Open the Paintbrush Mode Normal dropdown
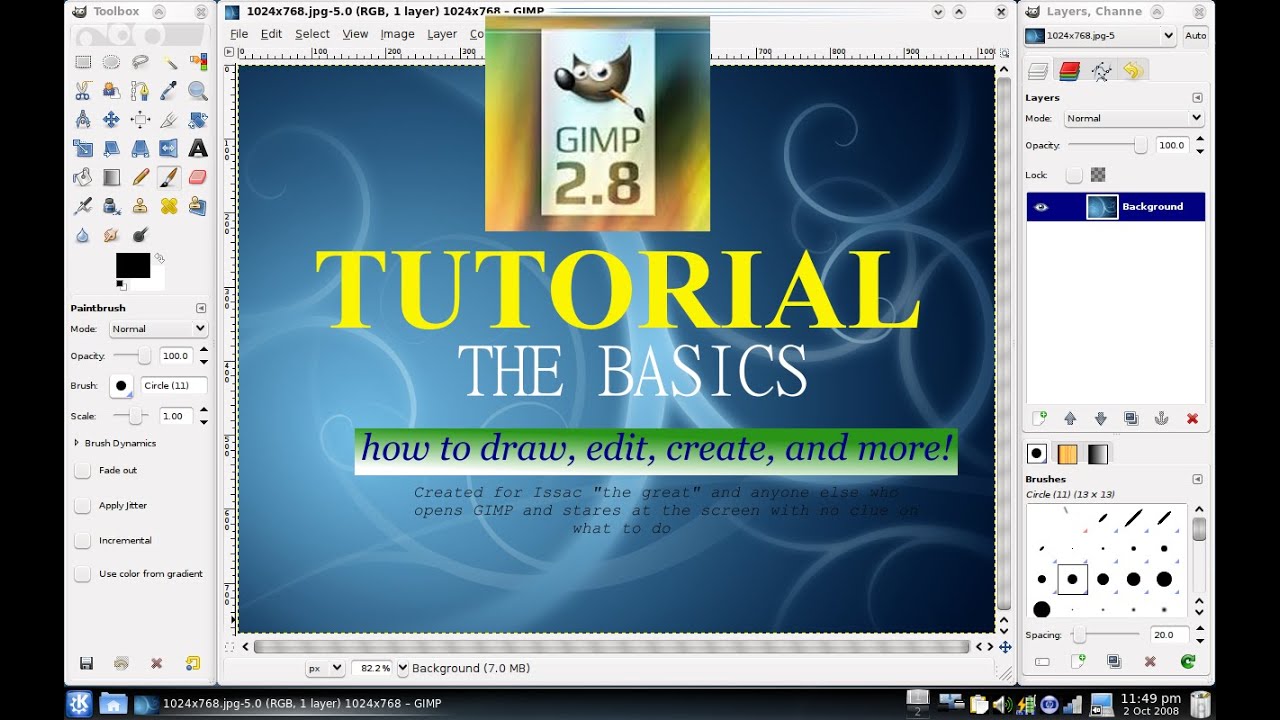Image resolution: width=1280 pixels, height=720 pixels. coord(158,329)
